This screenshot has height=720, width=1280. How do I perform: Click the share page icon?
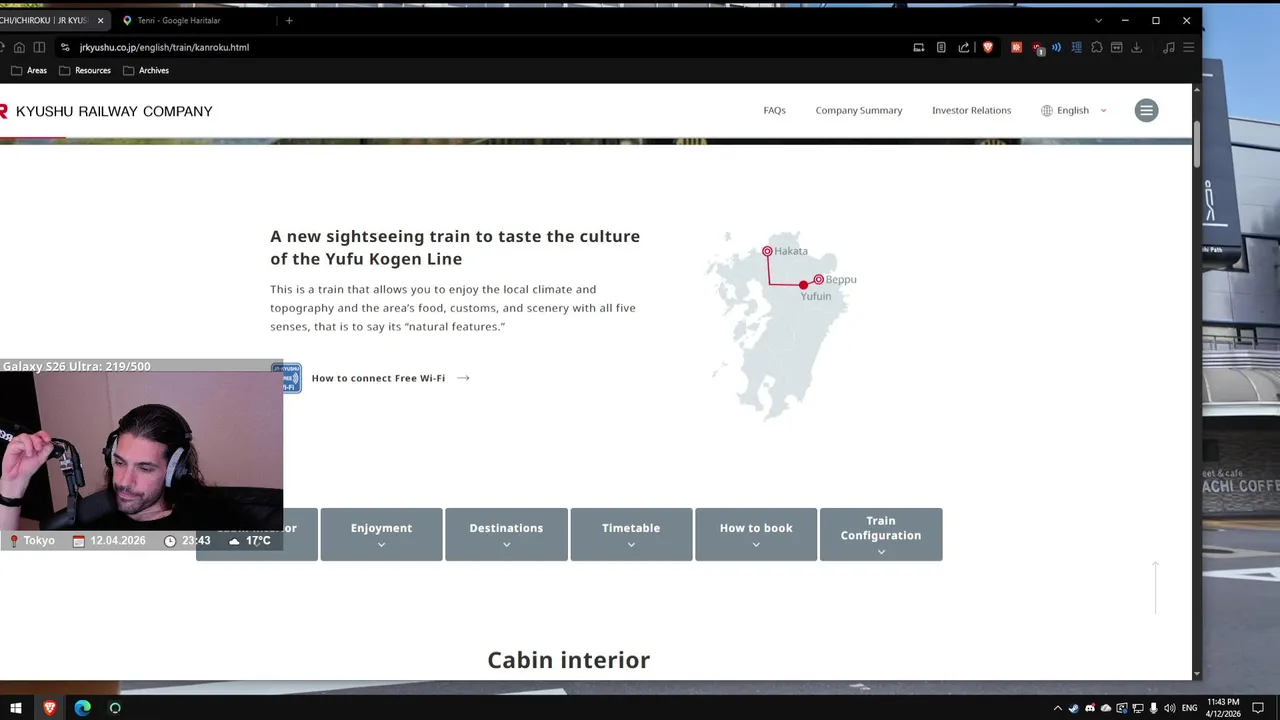964,47
